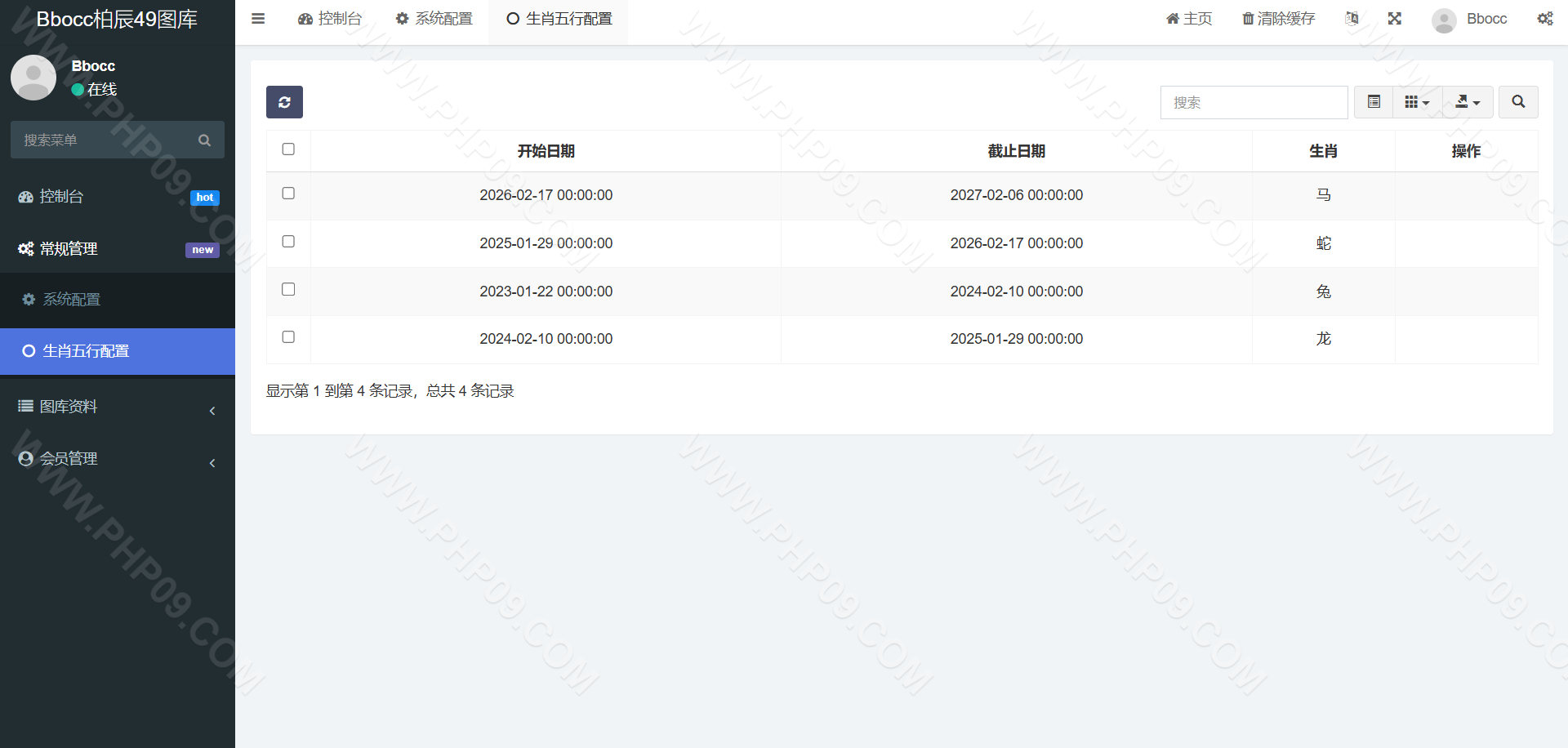The image size is (1568, 748).
Task: Toggle fullscreen mode icon
Action: 1395,19
